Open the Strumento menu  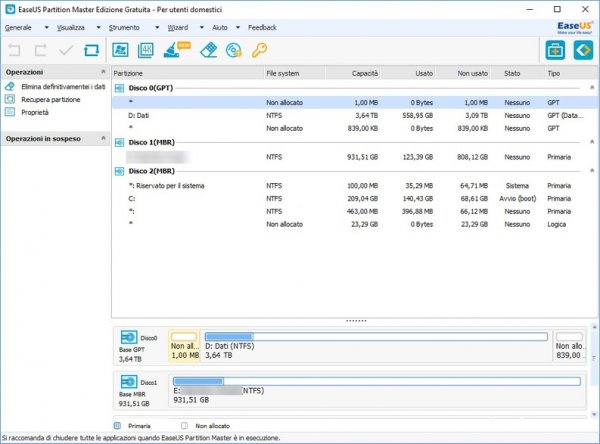click(124, 28)
